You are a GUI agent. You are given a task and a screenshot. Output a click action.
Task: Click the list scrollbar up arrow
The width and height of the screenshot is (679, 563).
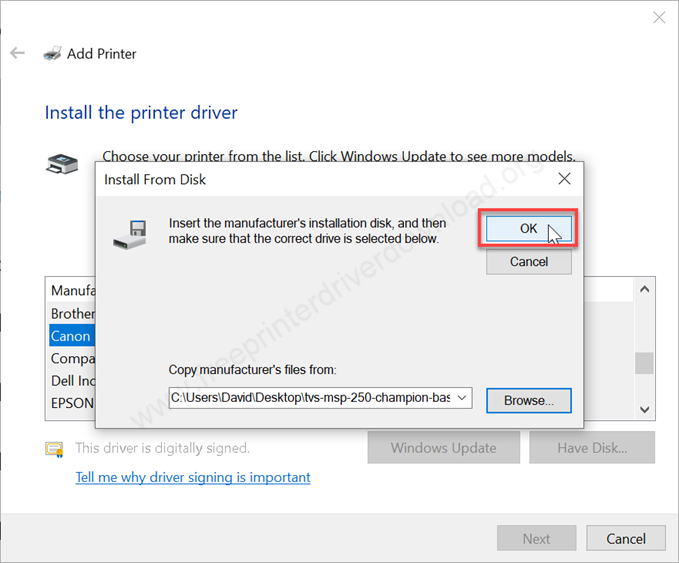(644, 289)
